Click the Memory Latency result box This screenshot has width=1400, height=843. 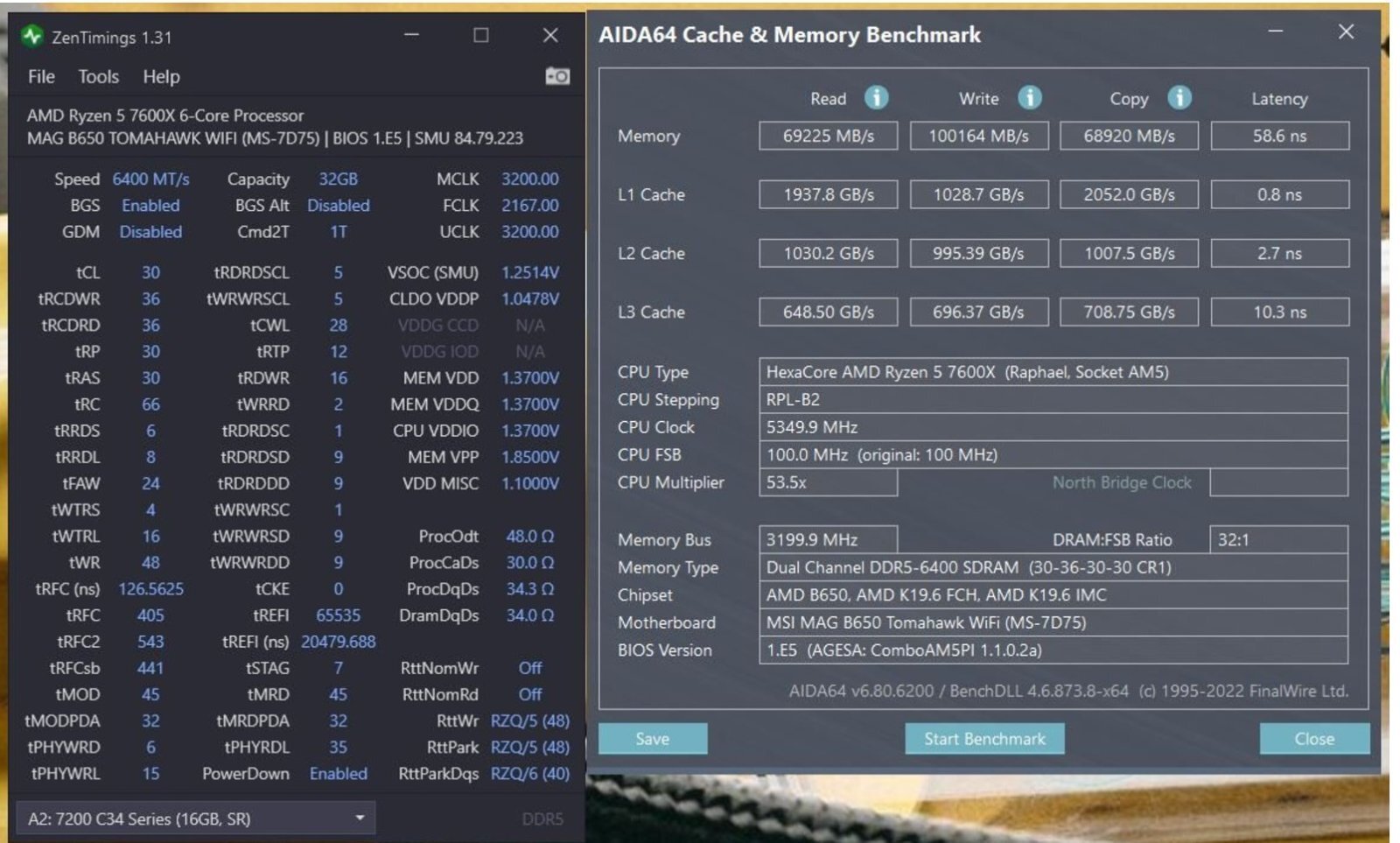1279,136
